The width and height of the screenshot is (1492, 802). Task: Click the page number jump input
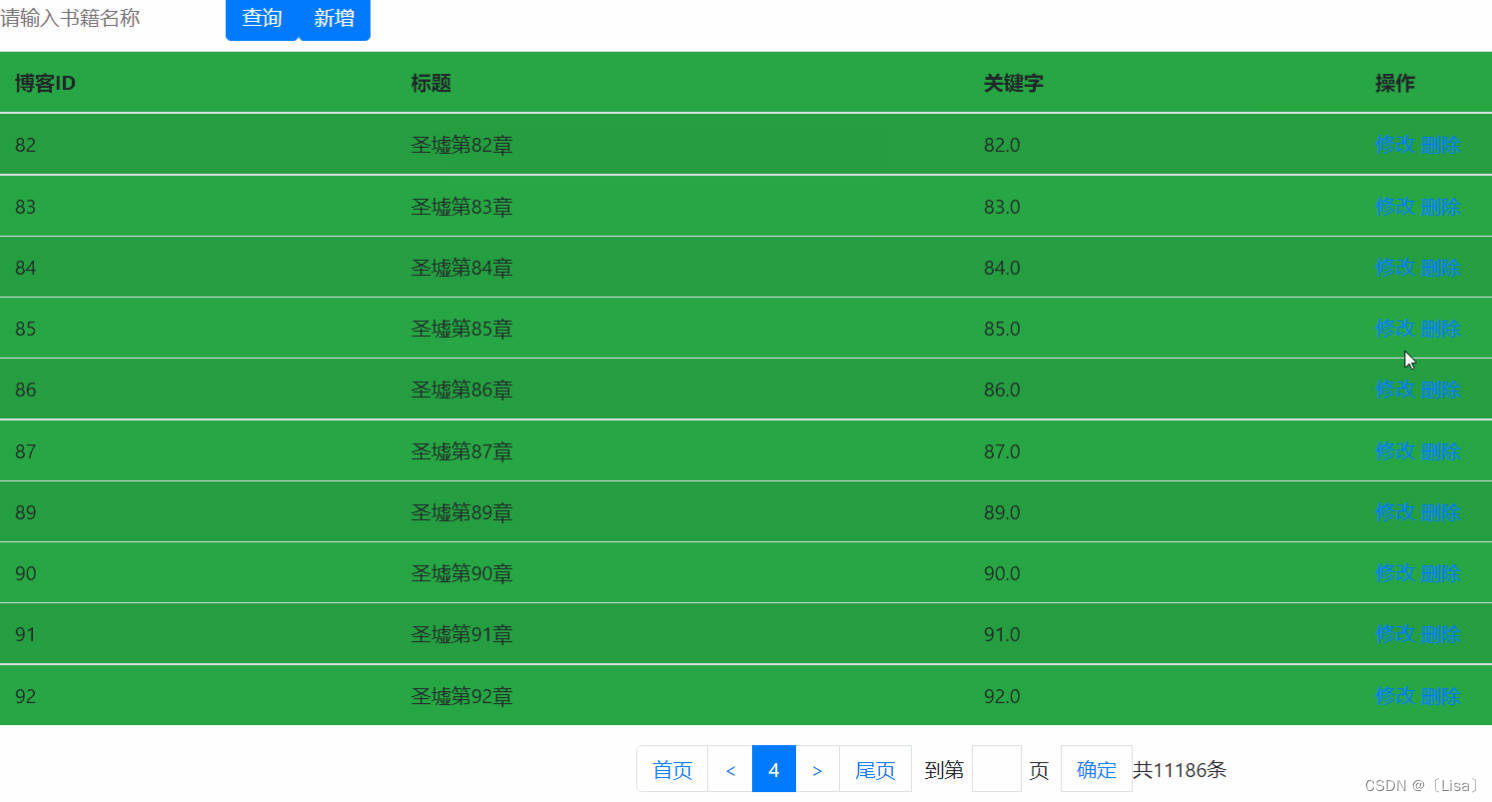coord(996,769)
